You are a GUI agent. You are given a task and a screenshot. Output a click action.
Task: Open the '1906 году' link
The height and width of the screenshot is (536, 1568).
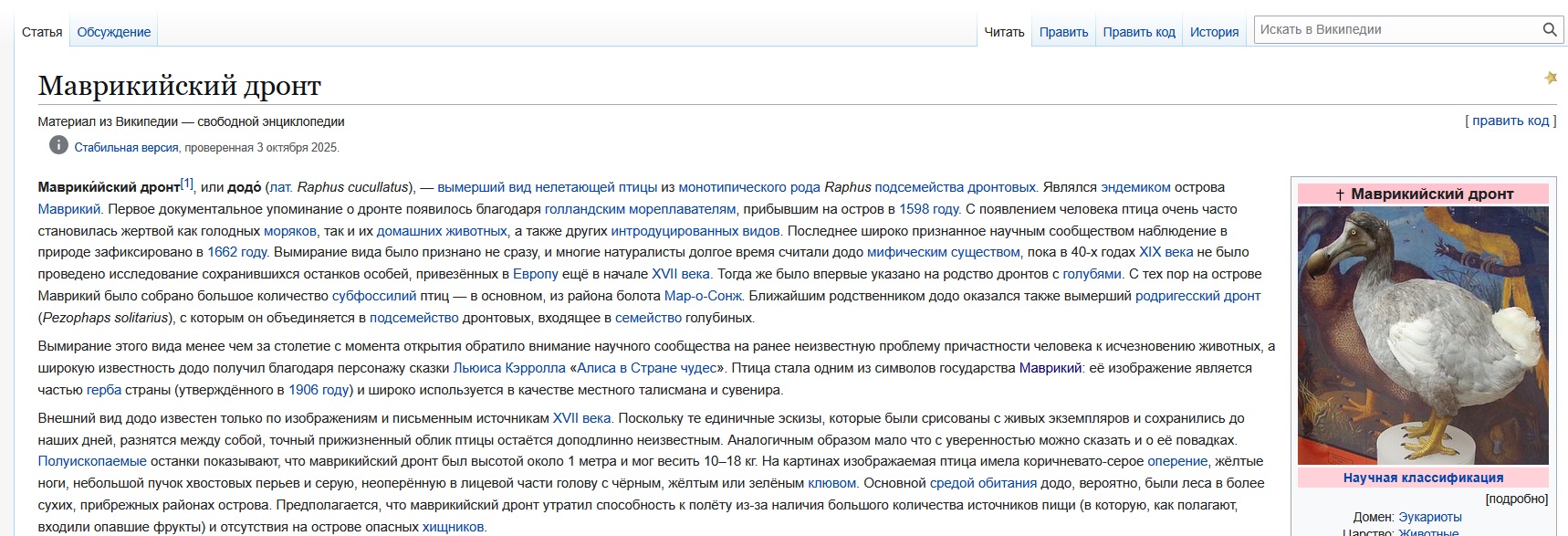tap(319, 390)
